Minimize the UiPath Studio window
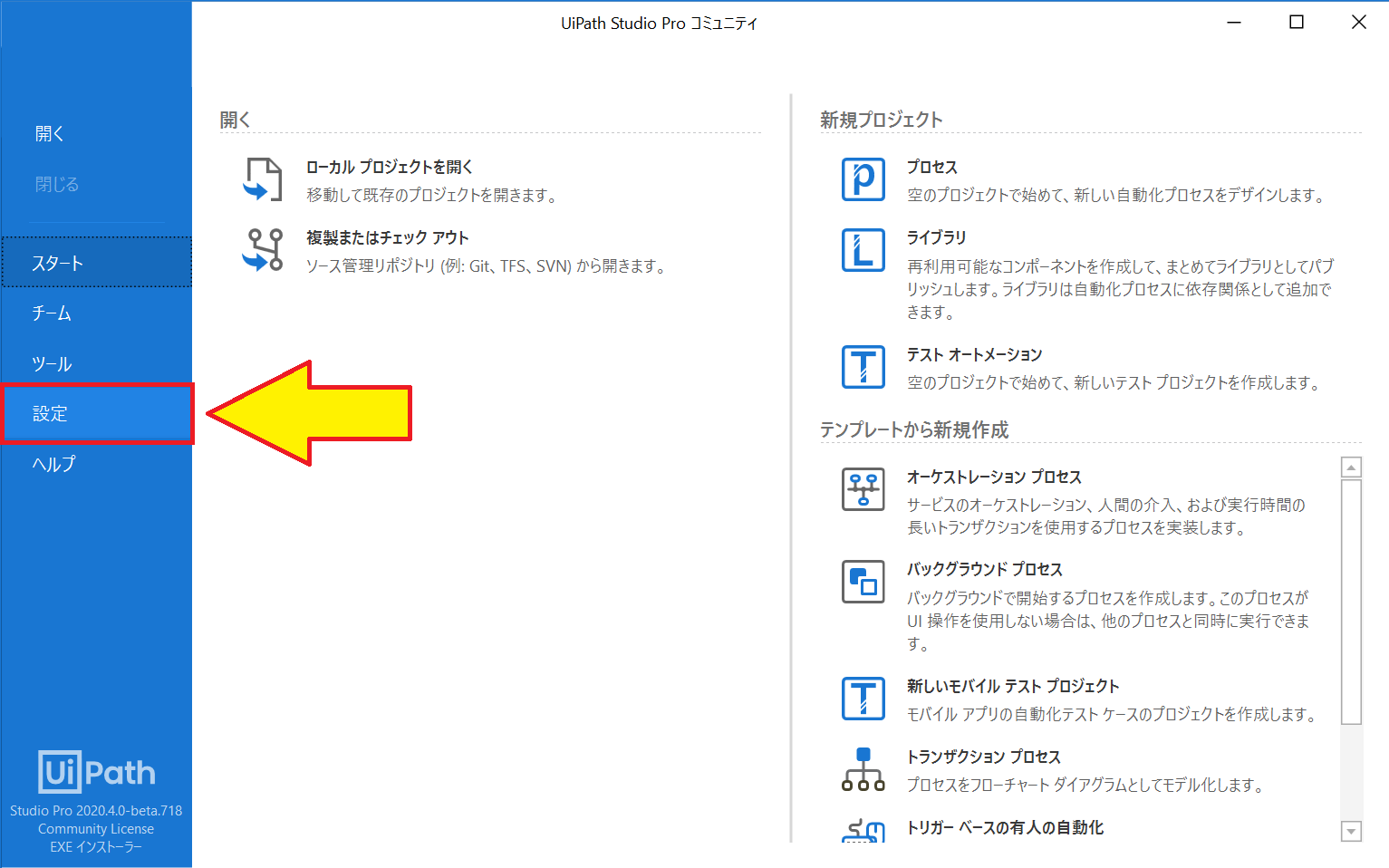 1234,23
